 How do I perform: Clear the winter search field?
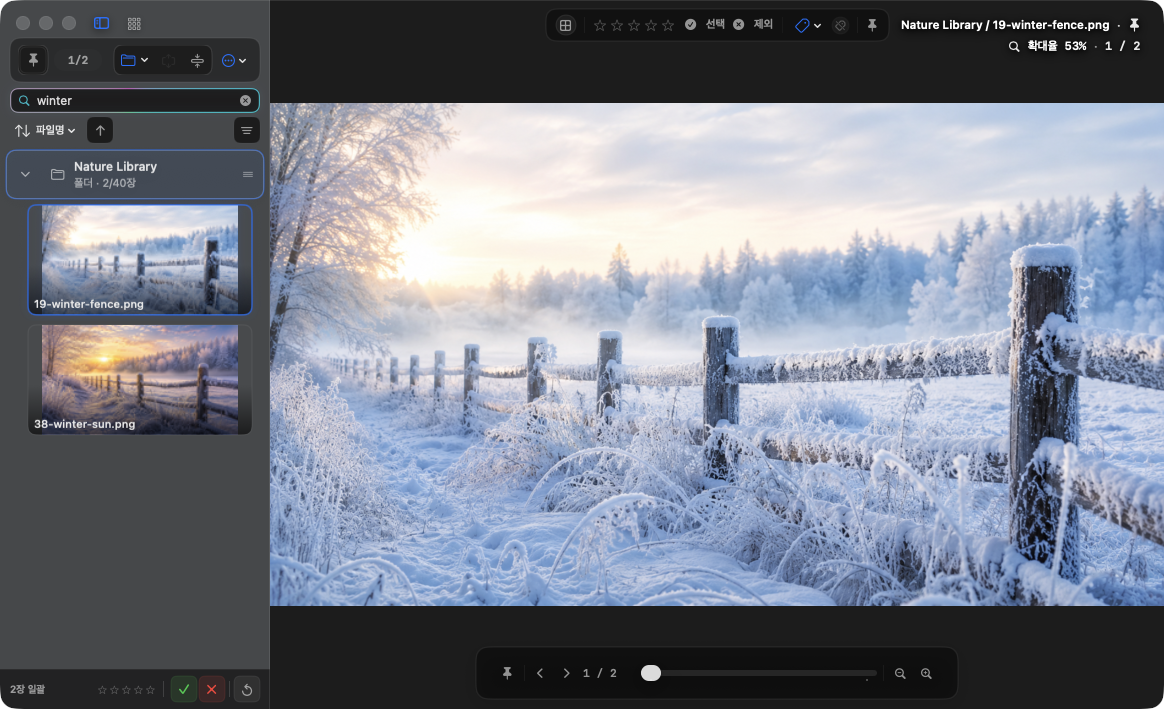tap(246, 101)
